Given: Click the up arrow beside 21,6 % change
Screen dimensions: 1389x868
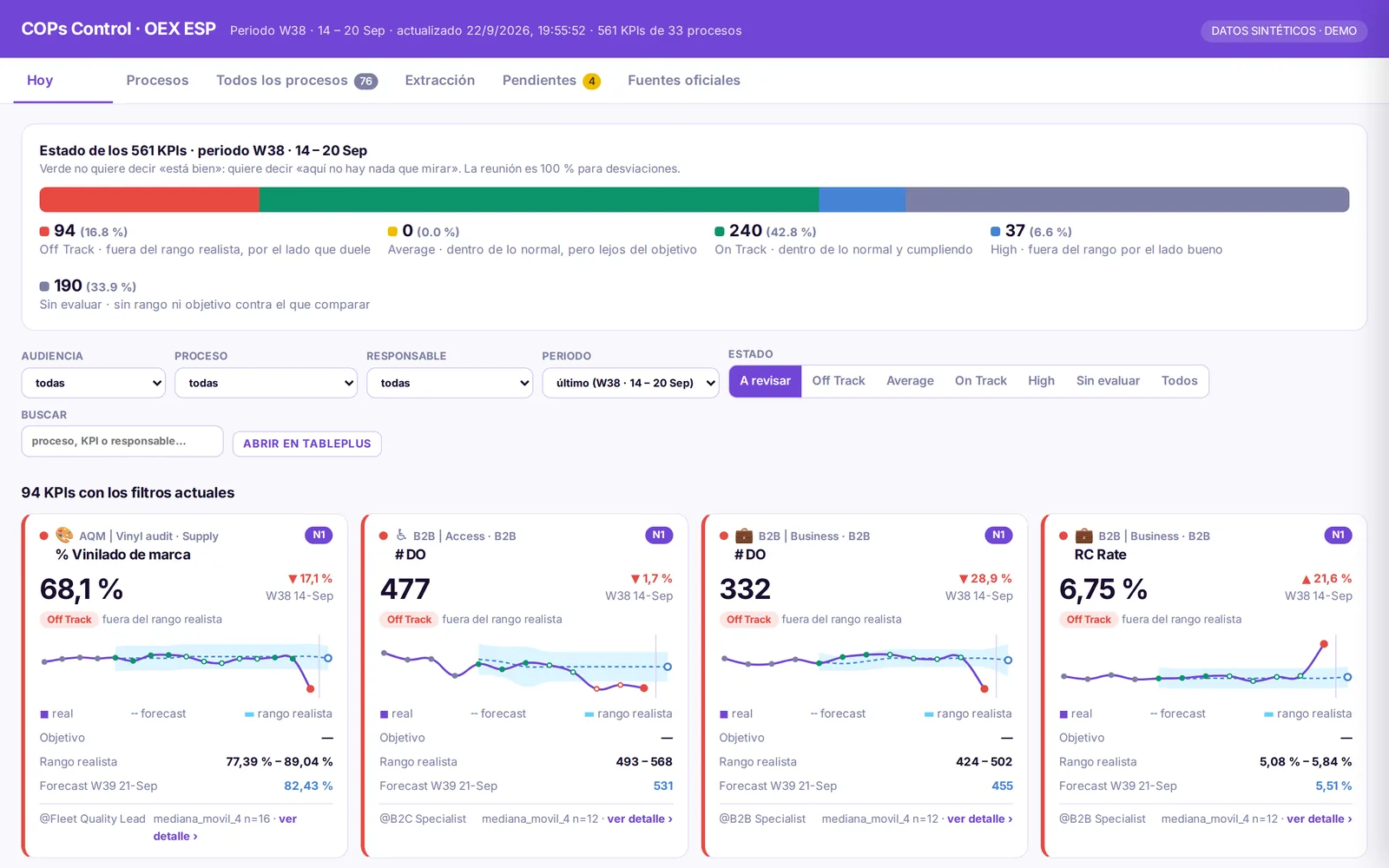Looking at the screenshot, I should 1306,579.
